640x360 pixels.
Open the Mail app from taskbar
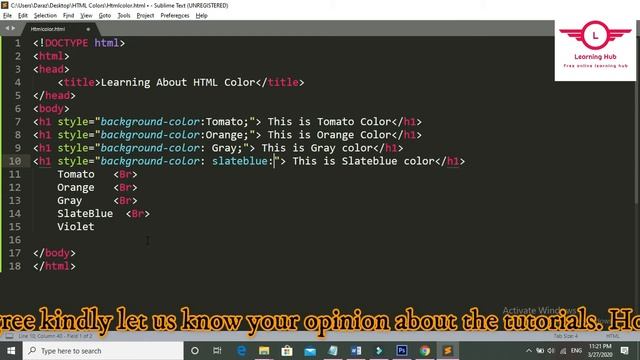pyautogui.click(x=310, y=351)
